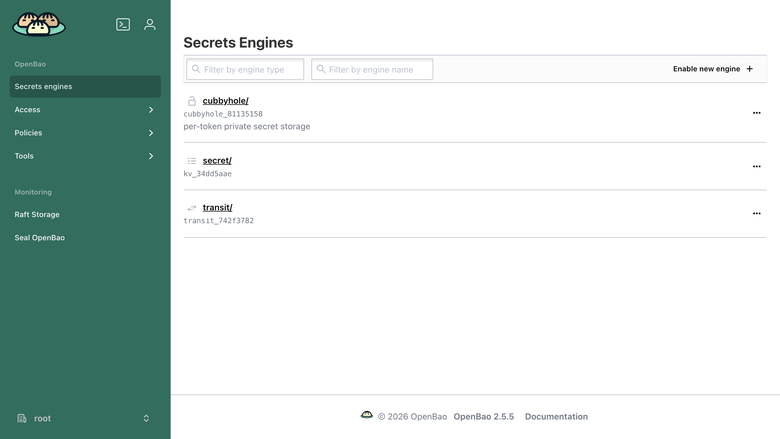Click the OpenBao sidebar section label
This screenshot has width=780, height=439.
click(30, 64)
